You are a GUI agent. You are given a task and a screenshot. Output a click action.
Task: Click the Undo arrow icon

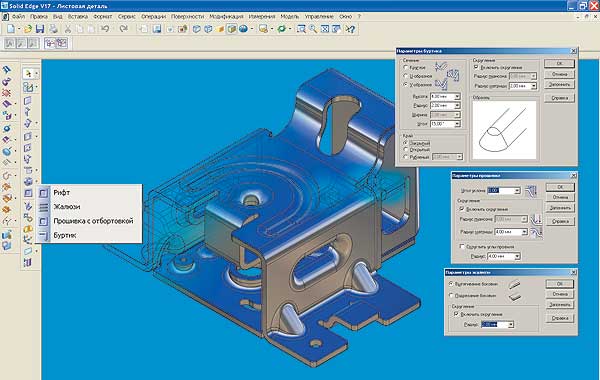pyautogui.click(x=105, y=29)
